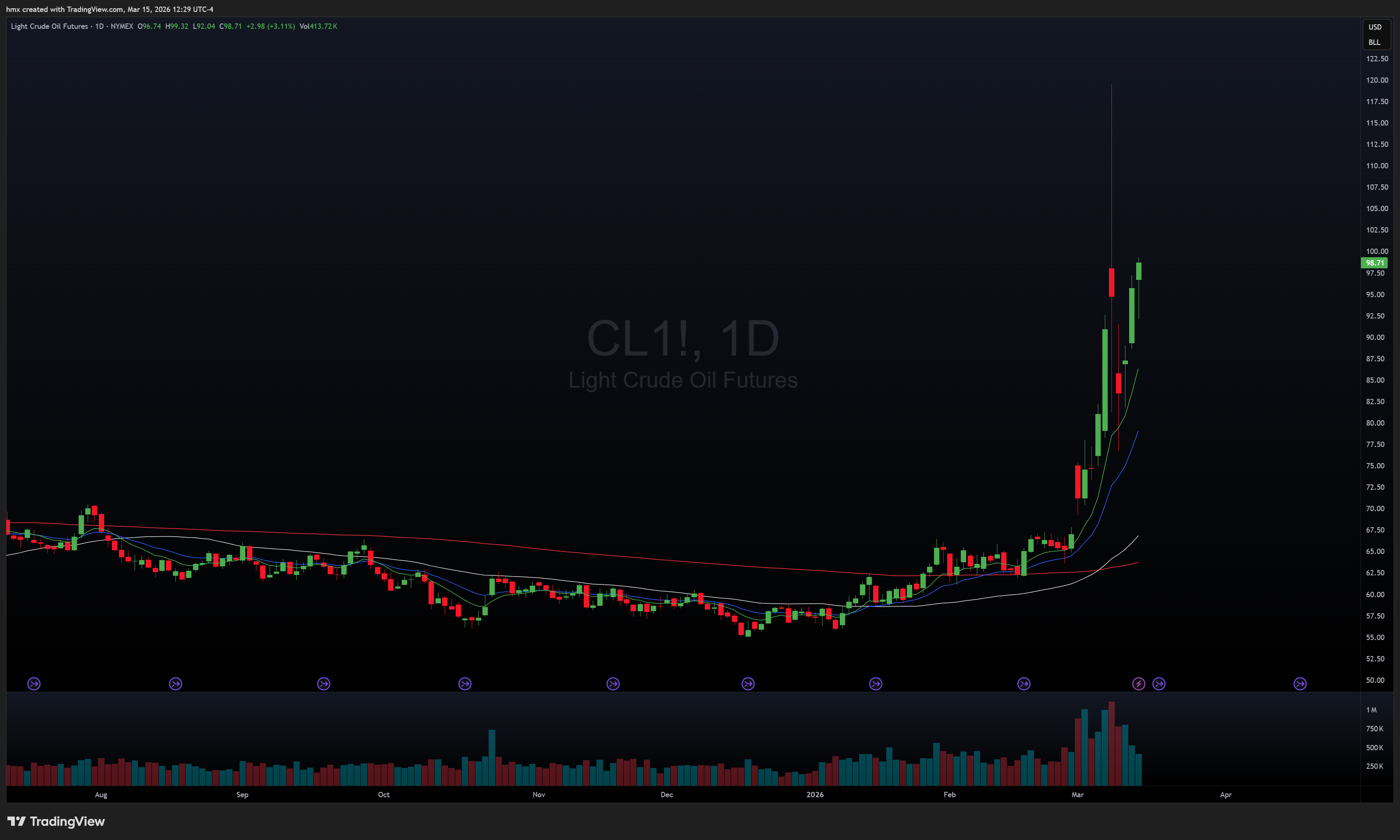Click the rollover marker in late February
The image size is (1400, 840).
point(1023,684)
